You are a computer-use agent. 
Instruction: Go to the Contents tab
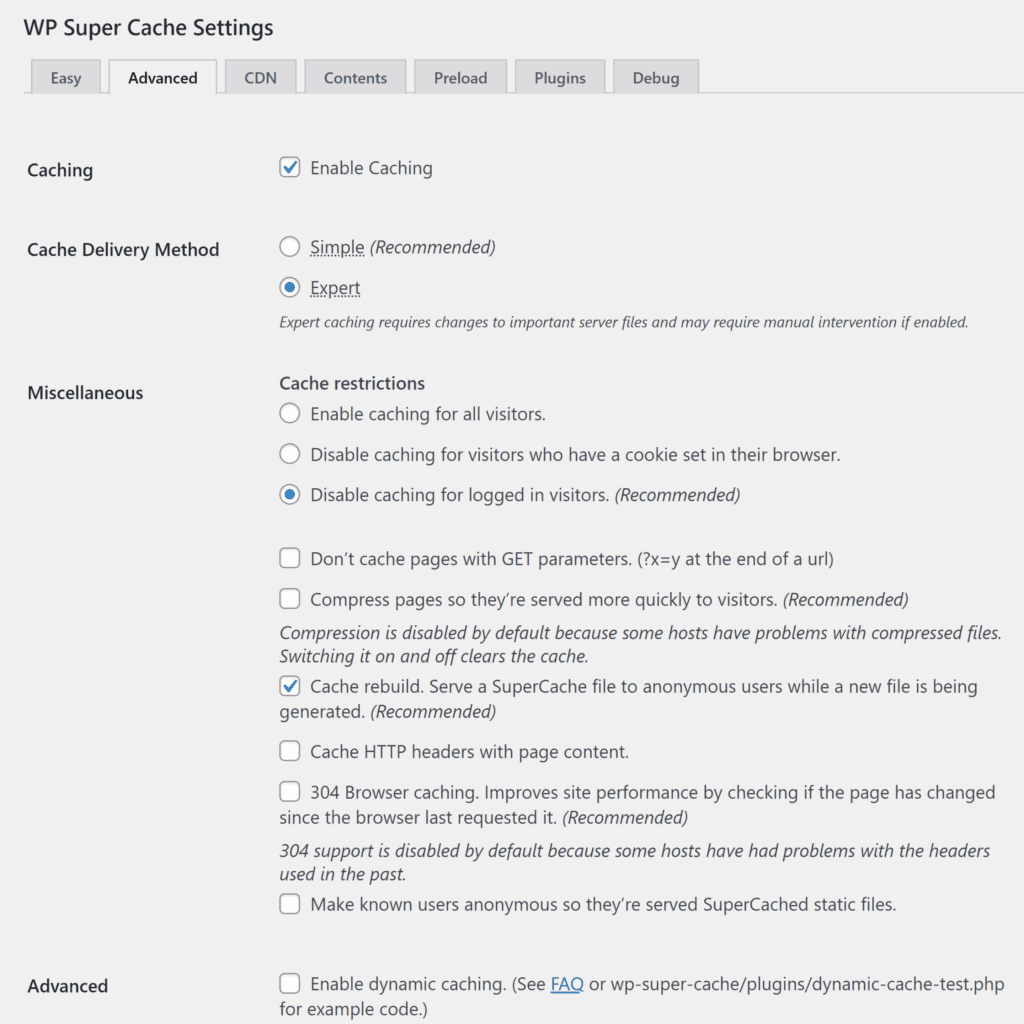coord(355,78)
